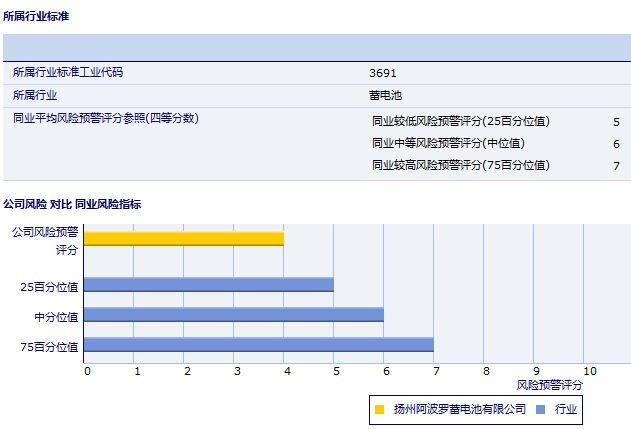Click the 同业较高风险预警评分(75百分位值) table label
Image resolution: width=631 pixels, height=429 pixels.
tap(460, 166)
